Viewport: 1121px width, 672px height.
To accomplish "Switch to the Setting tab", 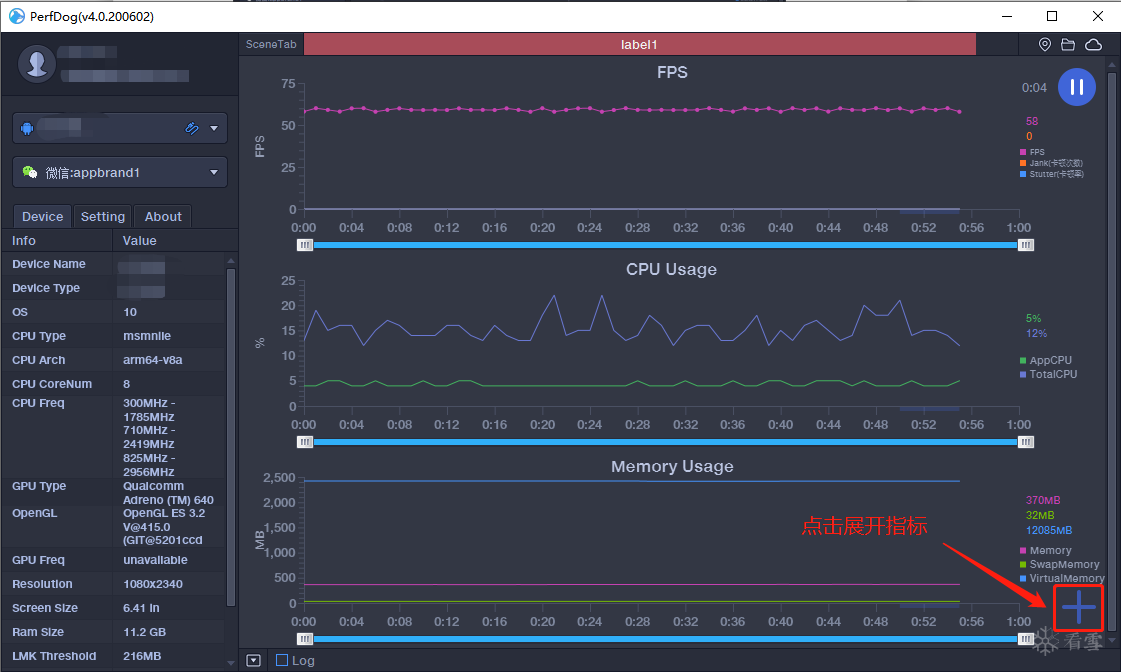I will click(x=103, y=217).
